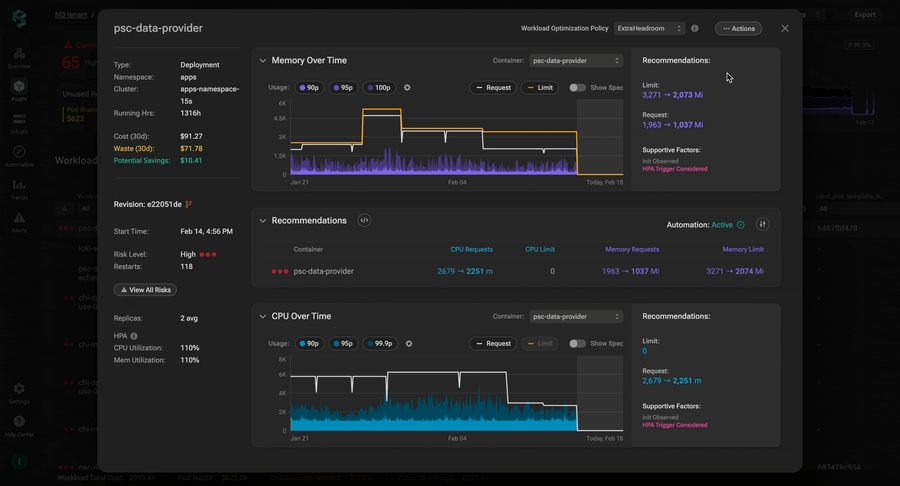Toggle the memory Limit line legend
Screen dimensions: 900x486
540,88
